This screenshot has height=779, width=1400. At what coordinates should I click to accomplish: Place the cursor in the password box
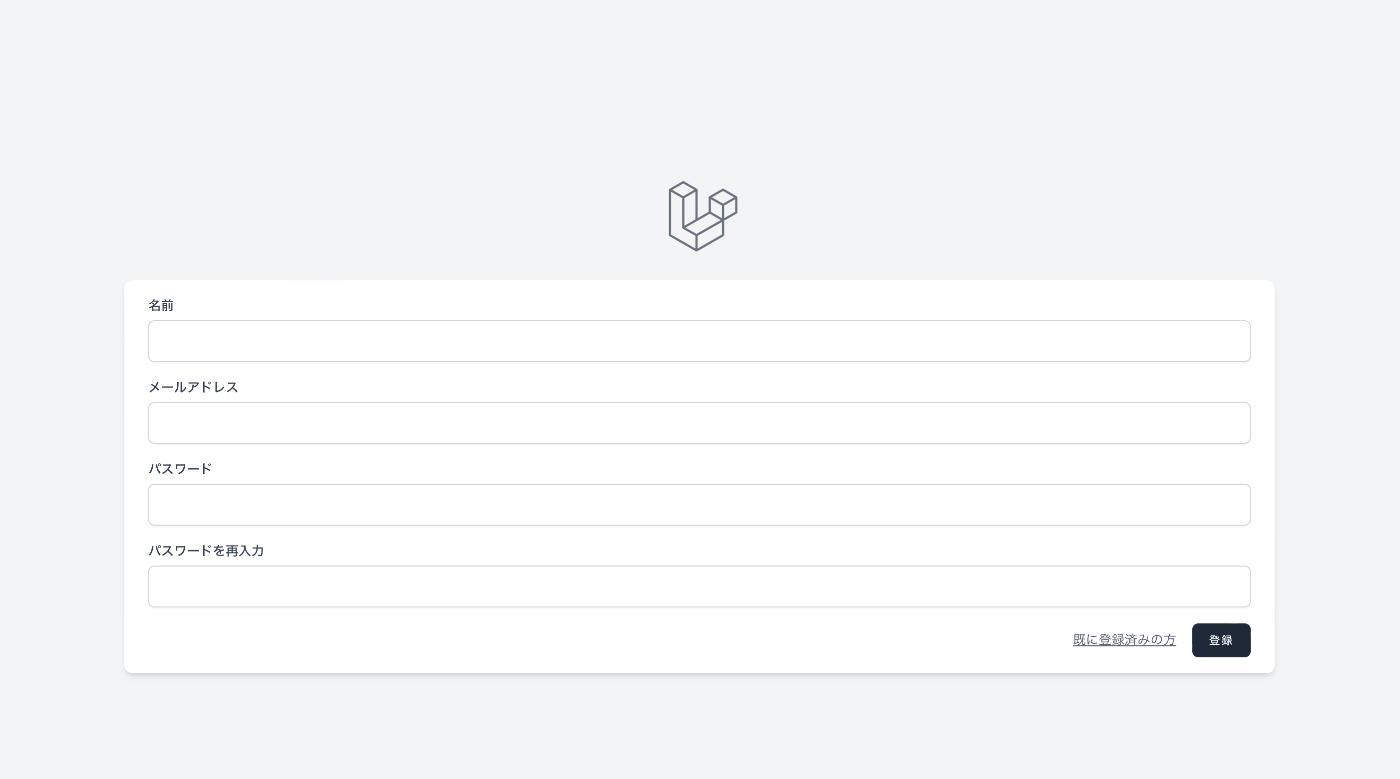tap(699, 505)
